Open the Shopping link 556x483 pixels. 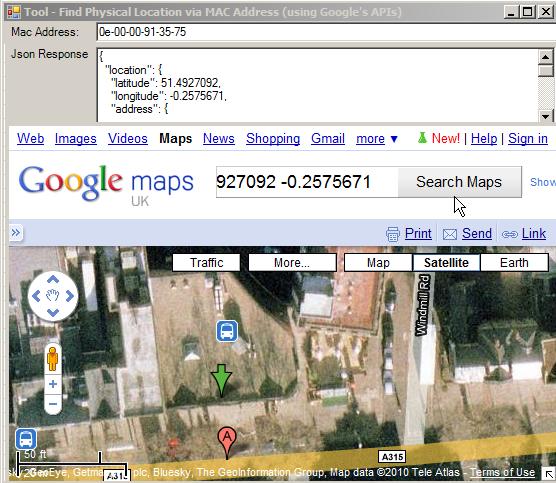[x=273, y=138]
